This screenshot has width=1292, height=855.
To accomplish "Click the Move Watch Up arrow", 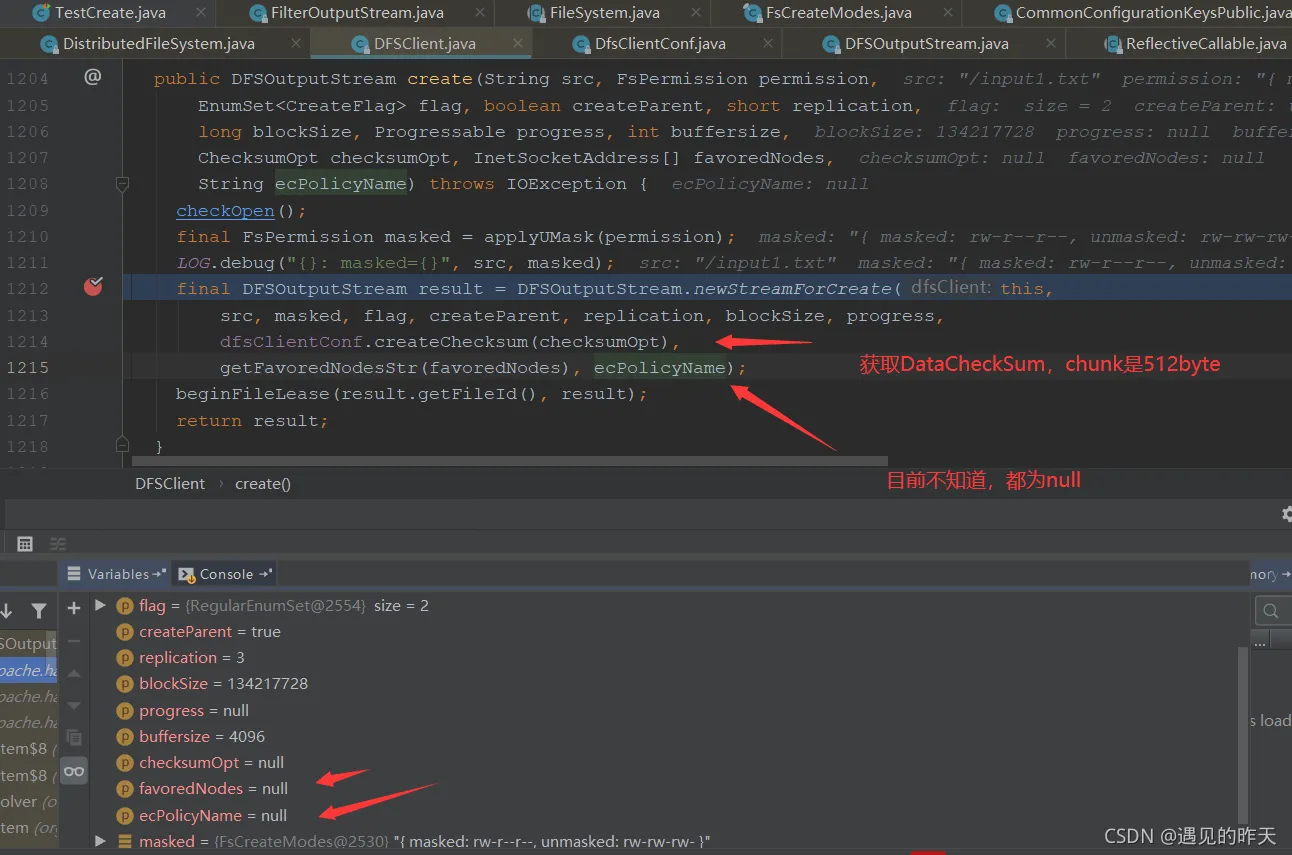I will coord(73,673).
